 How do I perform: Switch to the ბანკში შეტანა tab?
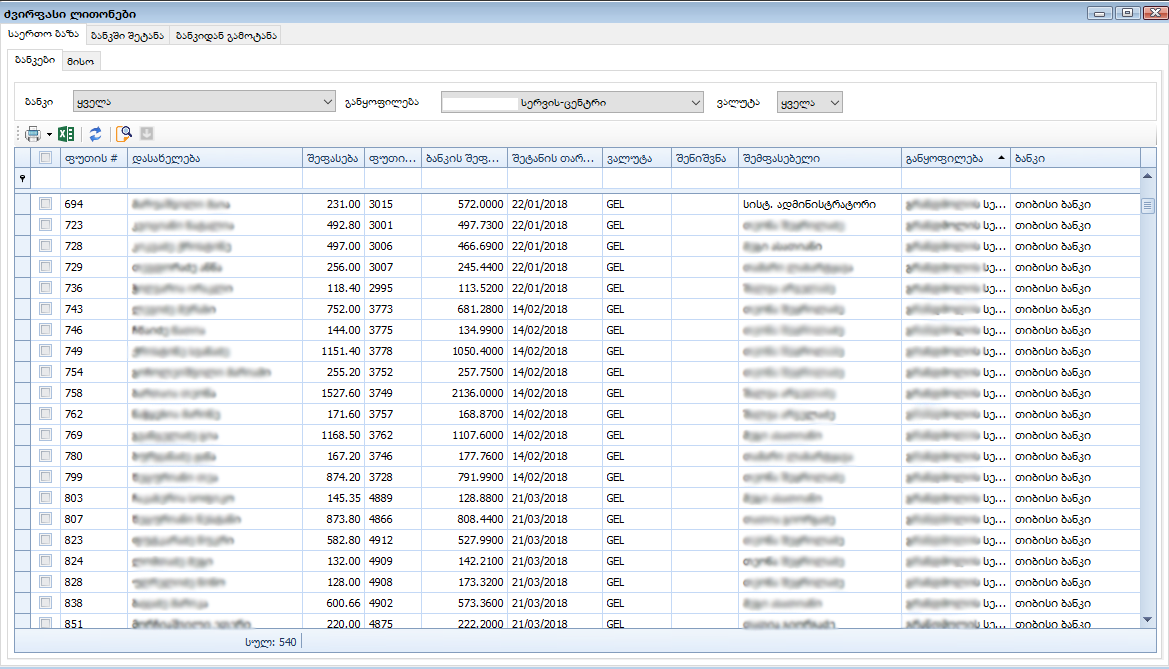[x=127, y=35]
